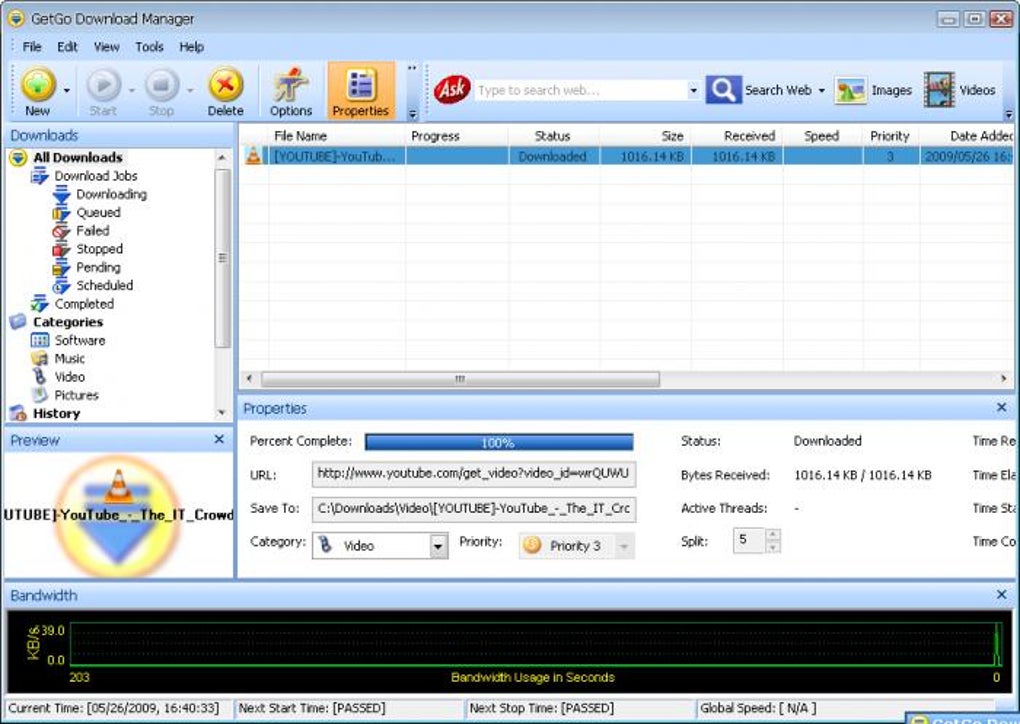This screenshot has width=1020, height=724.
Task: Click the Stop download icon
Action: click(x=161, y=85)
